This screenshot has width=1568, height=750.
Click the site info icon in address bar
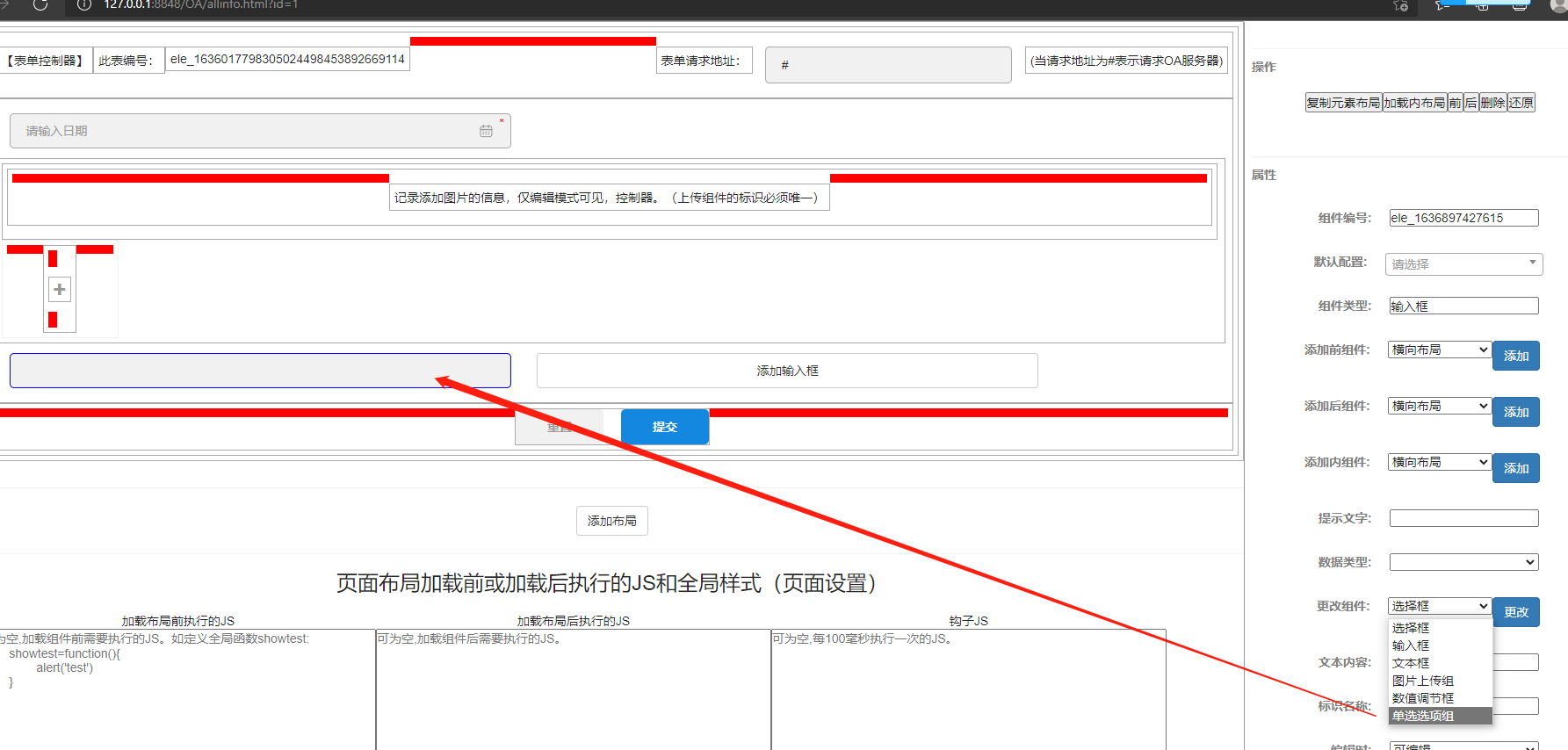pos(84,4)
